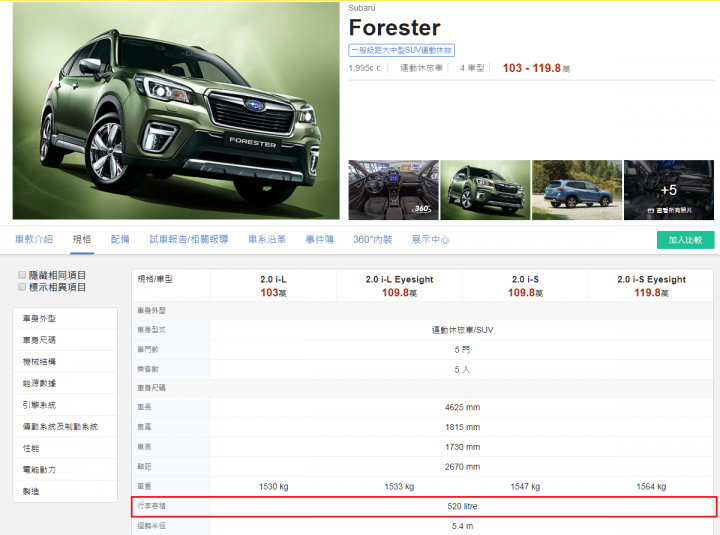The height and width of the screenshot is (535, 720).
Task: Jump to 車身尺碼 in the sidebar
Action: (65, 340)
